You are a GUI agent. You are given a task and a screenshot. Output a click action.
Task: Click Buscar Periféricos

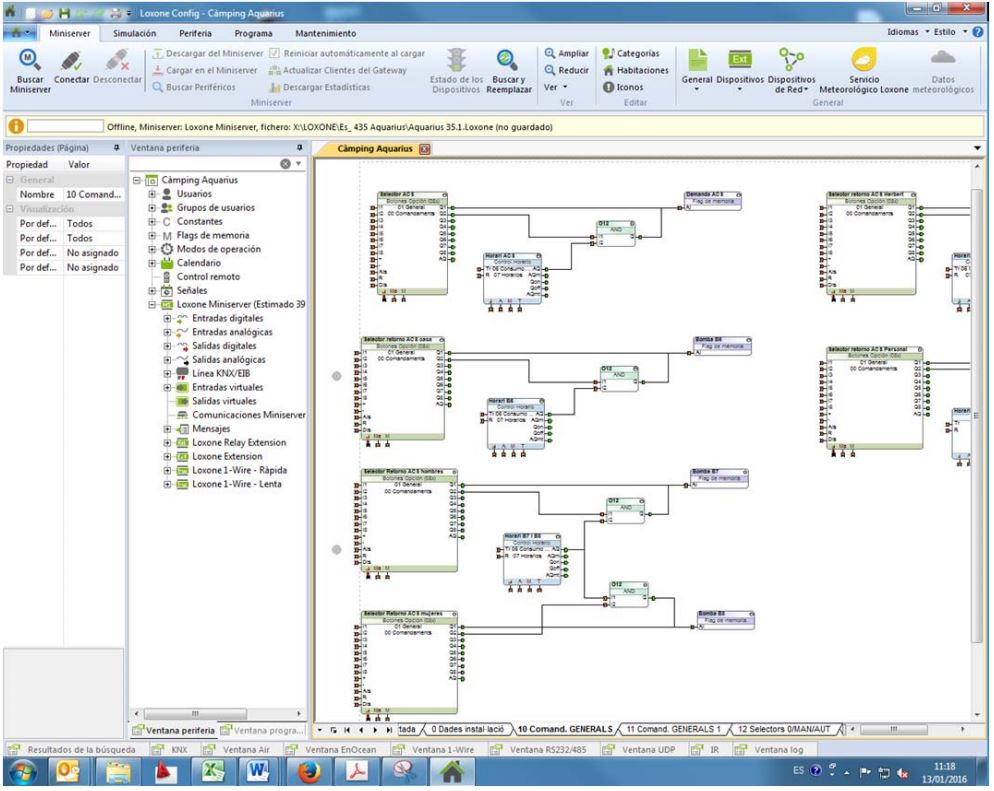(x=193, y=87)
